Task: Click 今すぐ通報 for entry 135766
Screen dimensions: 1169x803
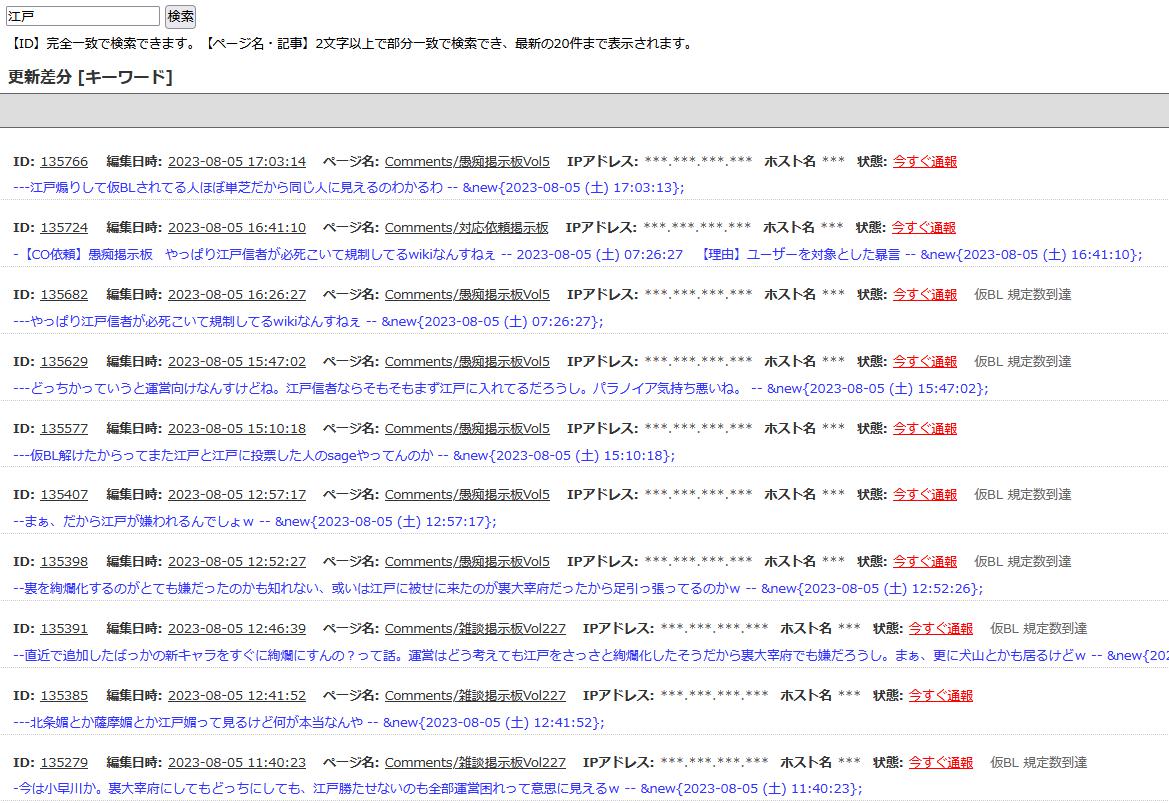Action: (x=925, y=162)
